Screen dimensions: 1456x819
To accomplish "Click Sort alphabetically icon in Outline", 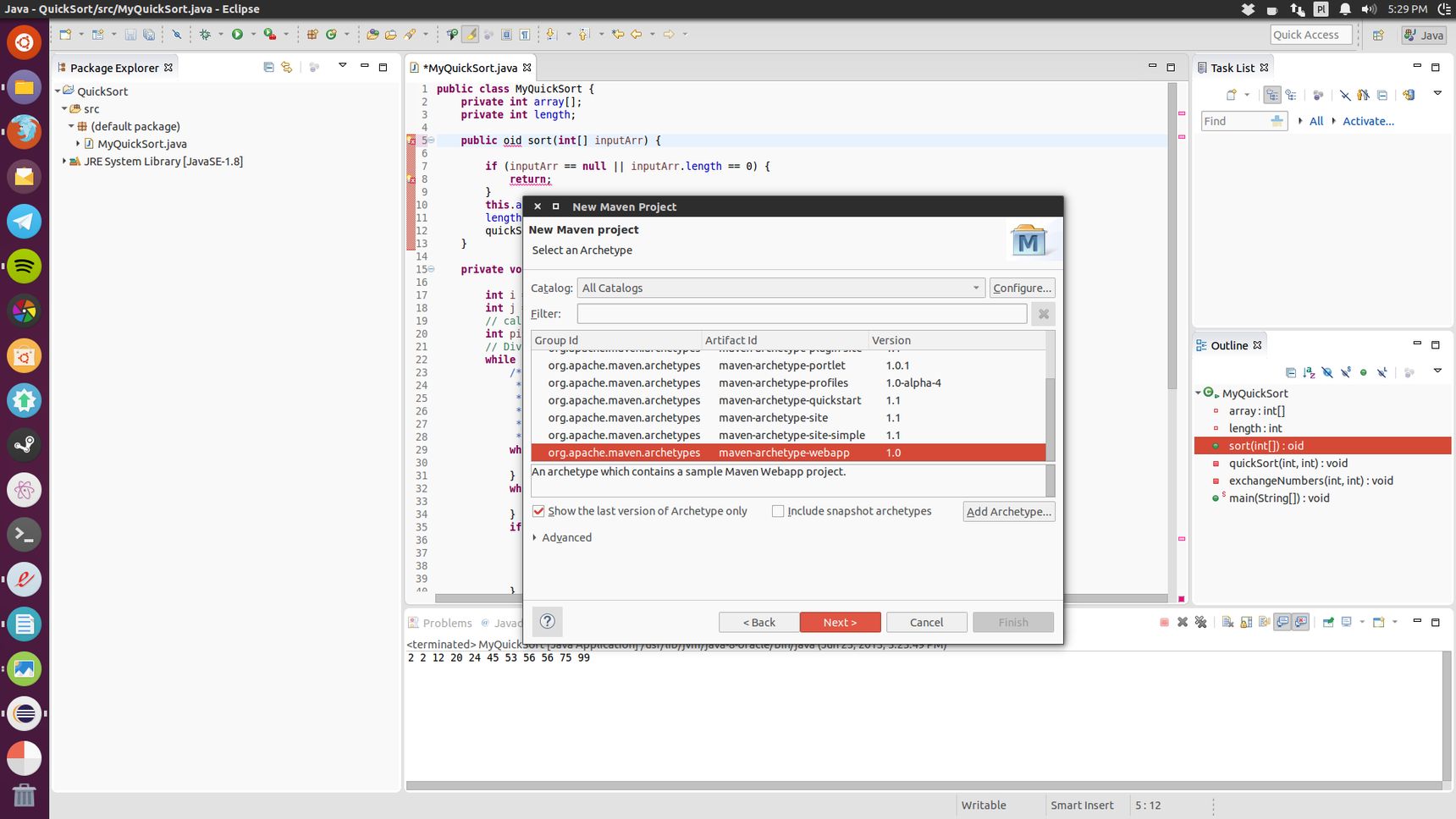I will pos(1310,371).
